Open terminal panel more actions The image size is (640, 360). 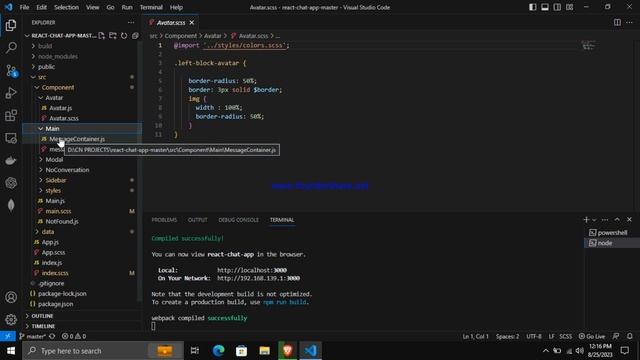(x=605, y=220)
